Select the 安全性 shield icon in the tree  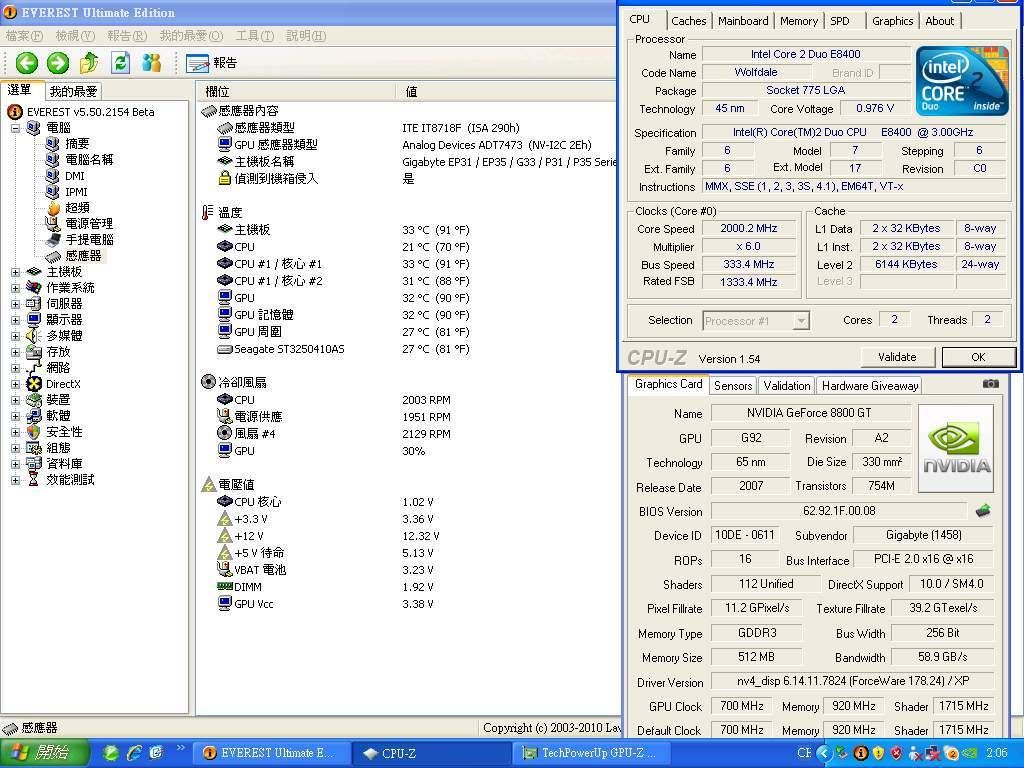34,432
